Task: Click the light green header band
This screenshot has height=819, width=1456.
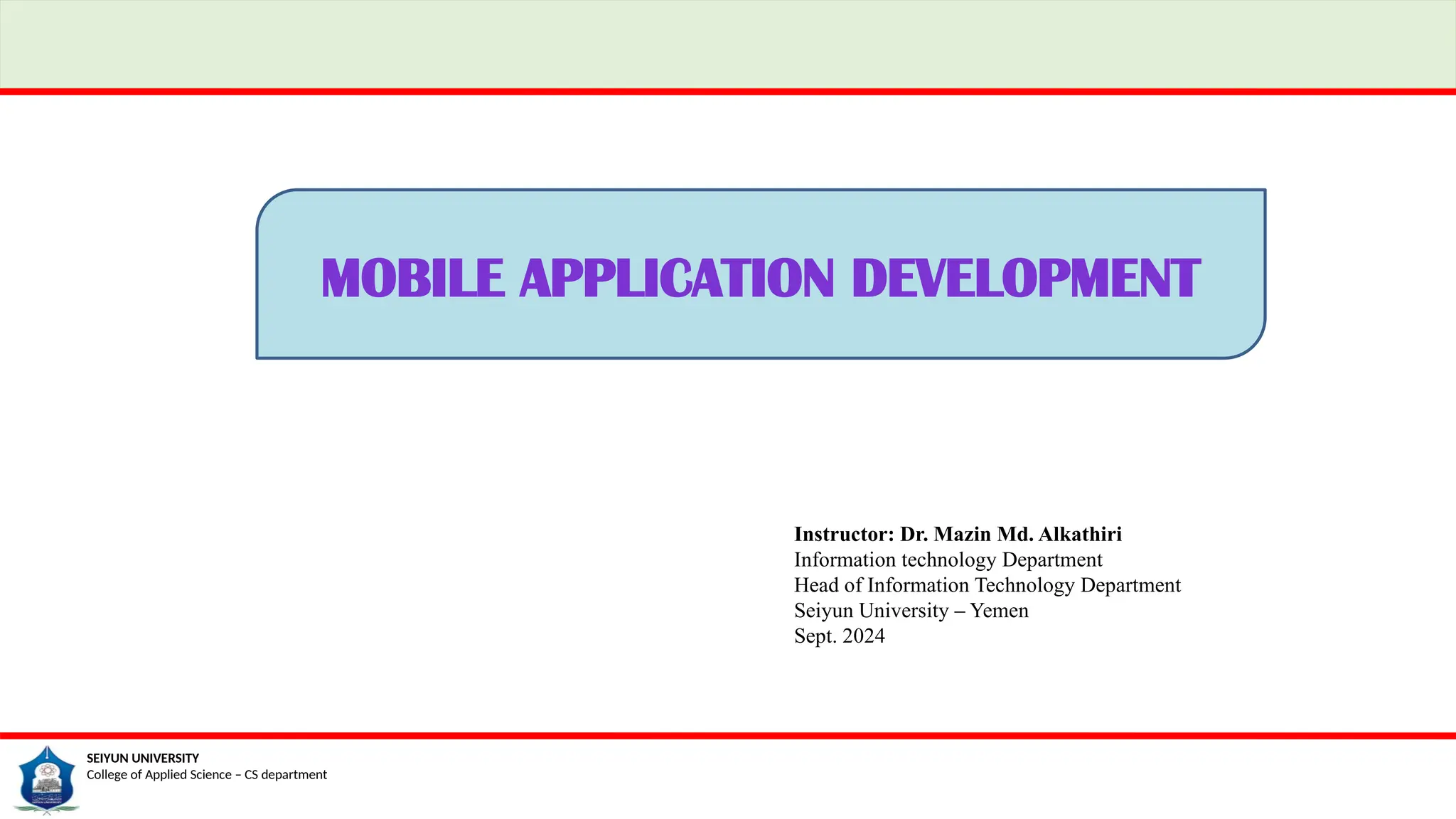Action: 728,44
